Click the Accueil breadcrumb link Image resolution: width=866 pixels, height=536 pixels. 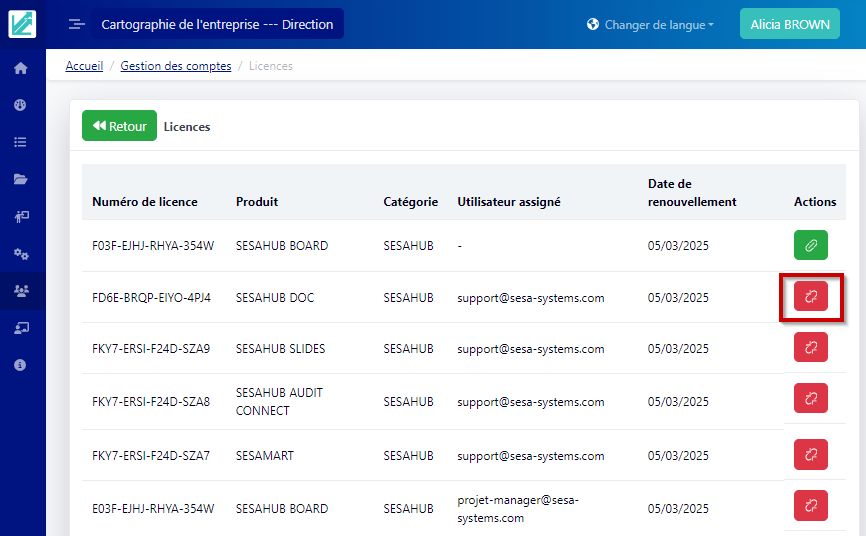coord(84,66)
